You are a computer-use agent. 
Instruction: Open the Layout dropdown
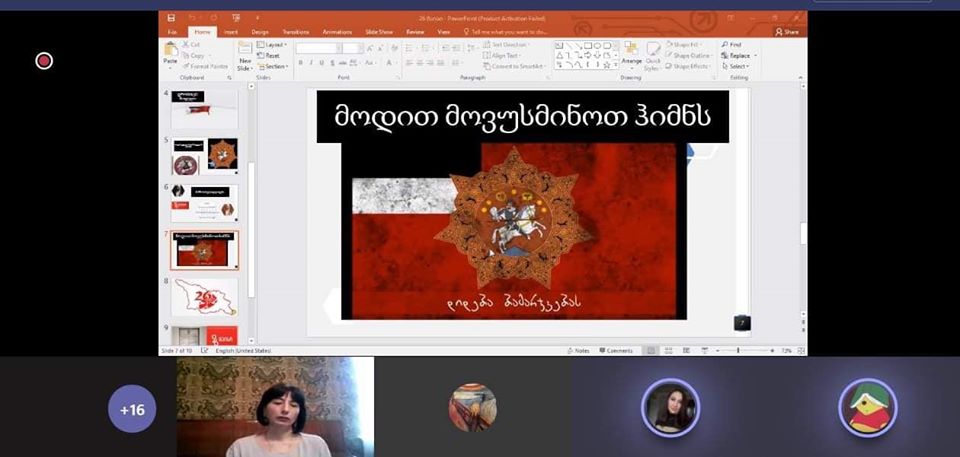pyautogui.click(x=272, y=45)
